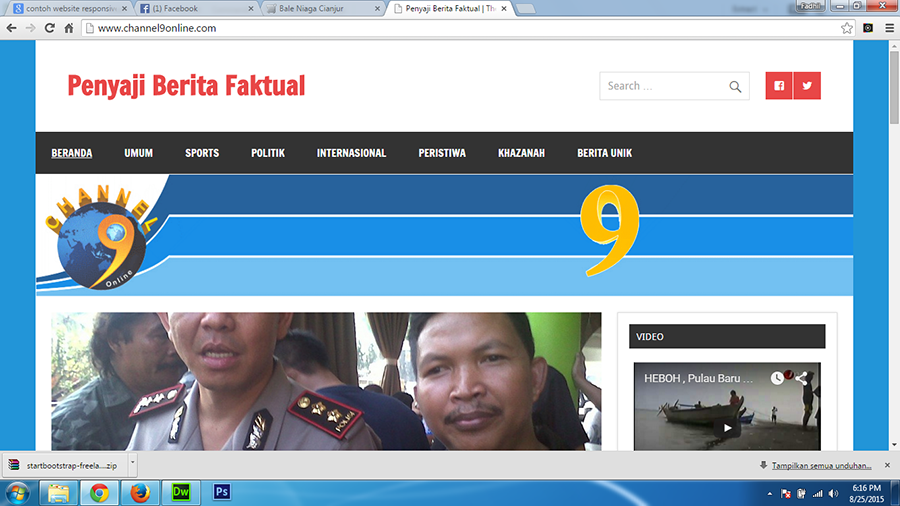Open Dreamweaver from the taskbar
The width and height of the screenshot is (900, 506).
[181, 492]
